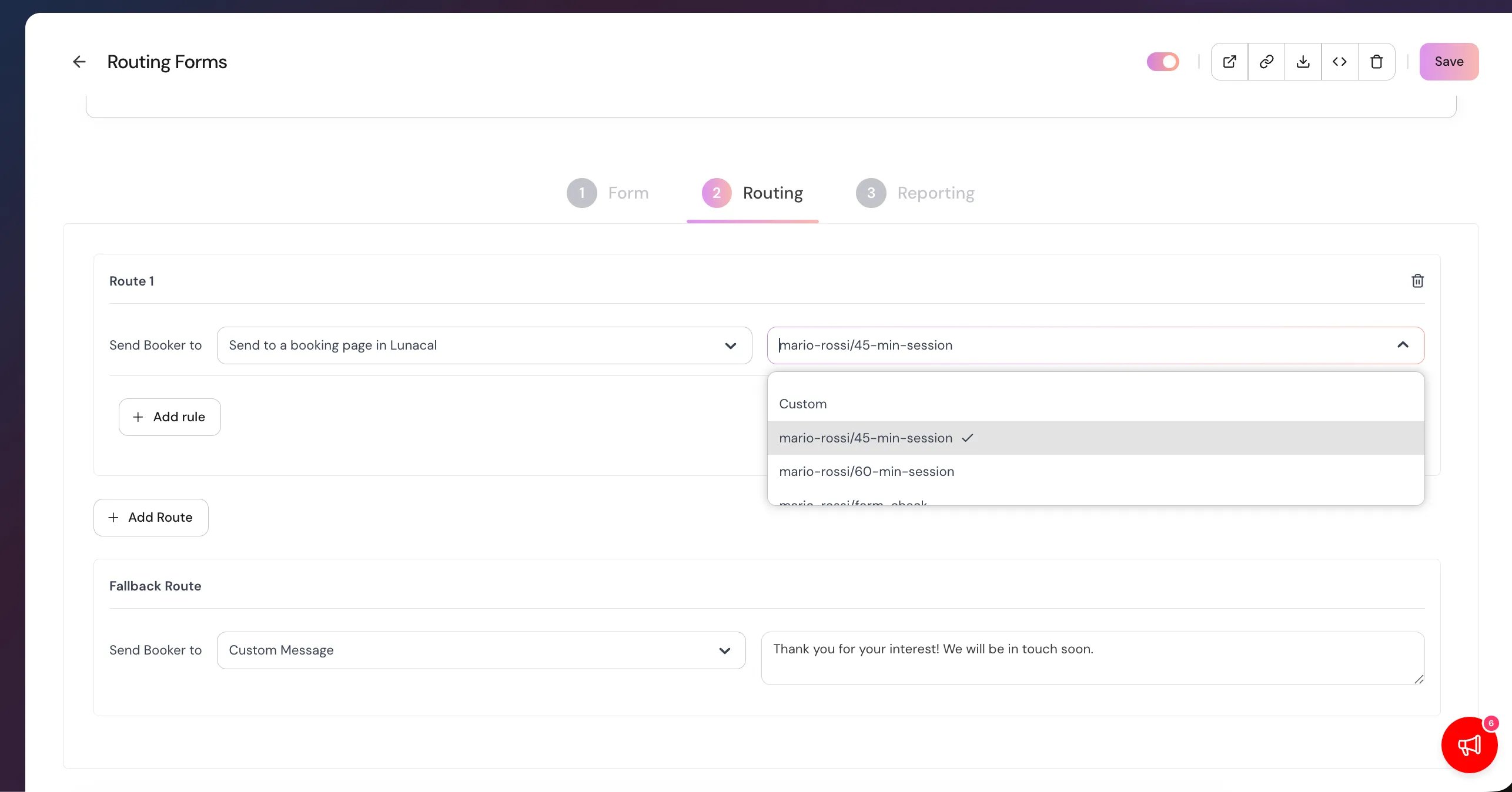This screenshot has height=792, width=1512.
Task: Download responses icon
Action: [1303, 62]
